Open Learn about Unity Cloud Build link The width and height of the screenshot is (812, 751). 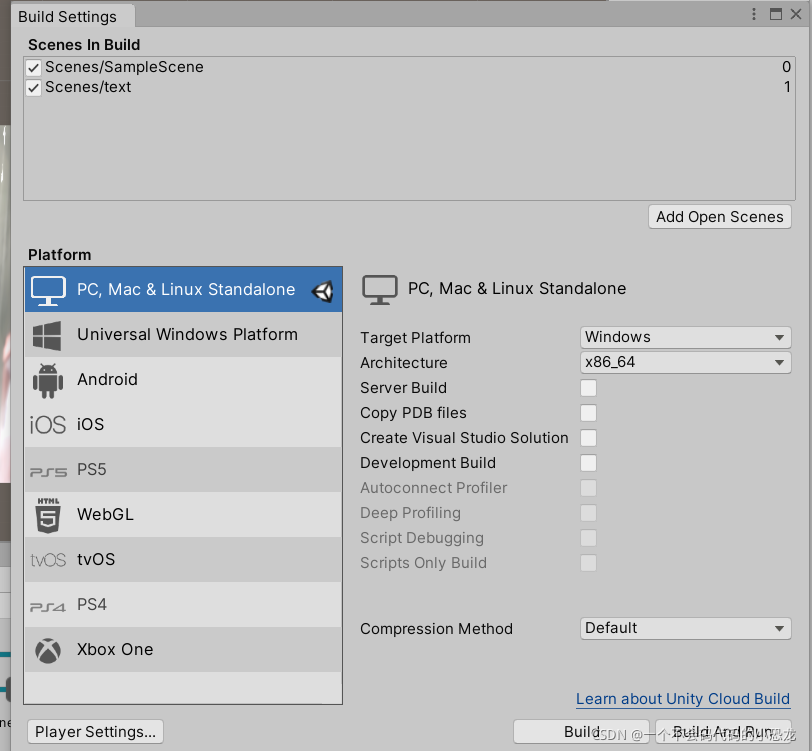[x=683, y=699]
